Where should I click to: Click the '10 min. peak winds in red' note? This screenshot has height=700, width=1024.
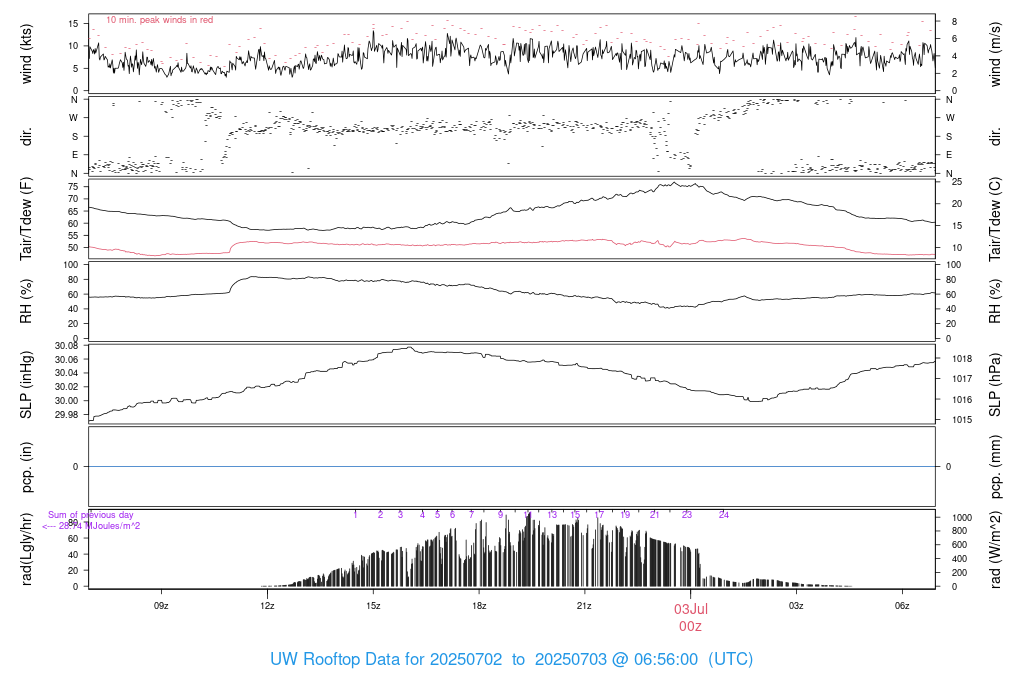(159, 20)
